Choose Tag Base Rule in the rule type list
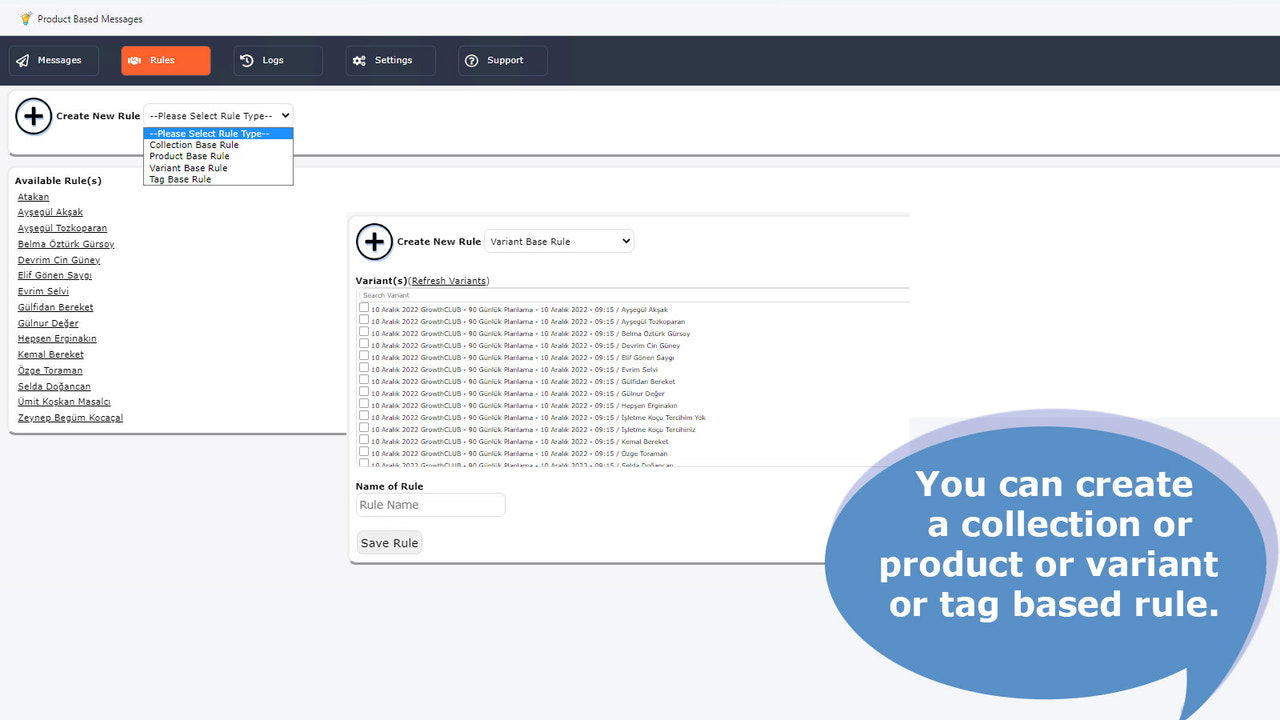Viewport: 1280px width, 720px height. click(178, 179)
